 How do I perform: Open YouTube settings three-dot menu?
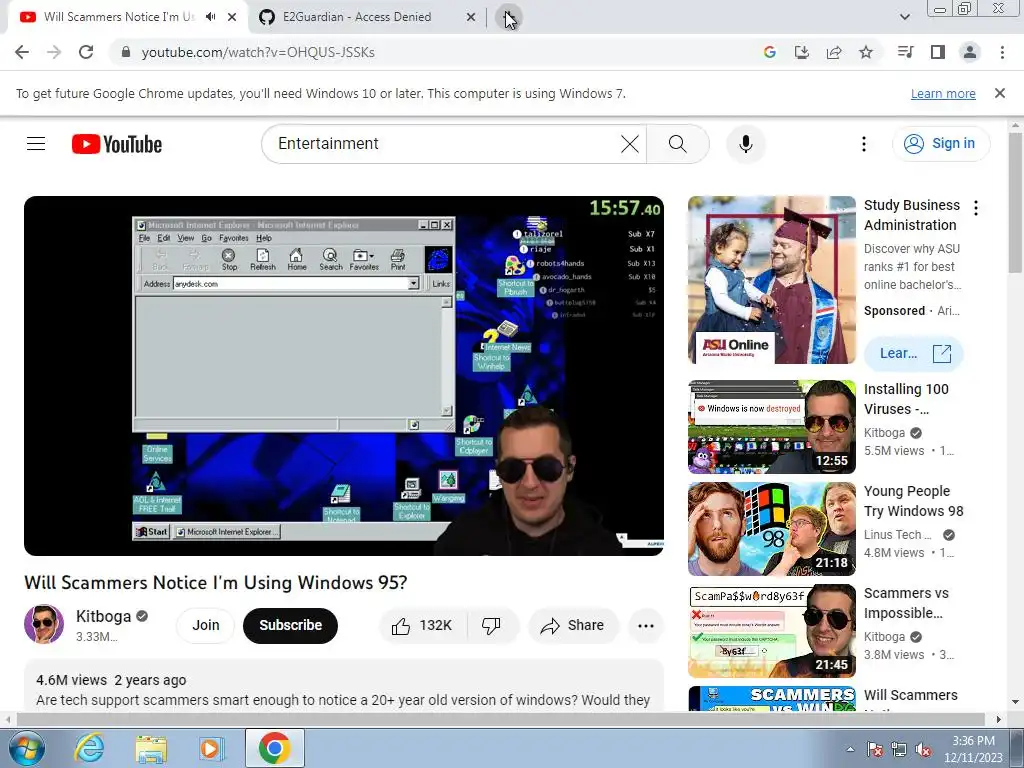tap(864, 144)
